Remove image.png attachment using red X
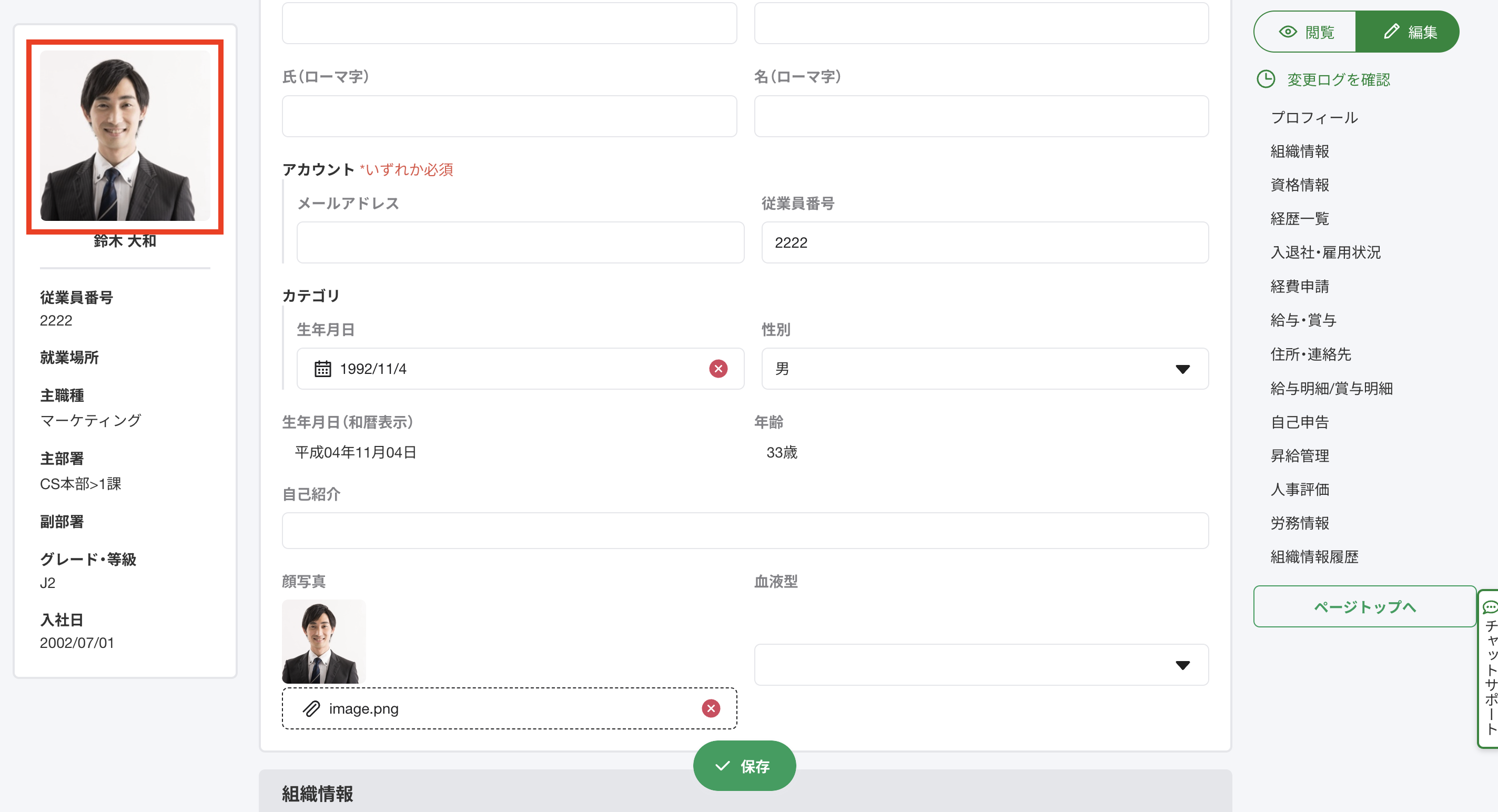 coord(711,708)
